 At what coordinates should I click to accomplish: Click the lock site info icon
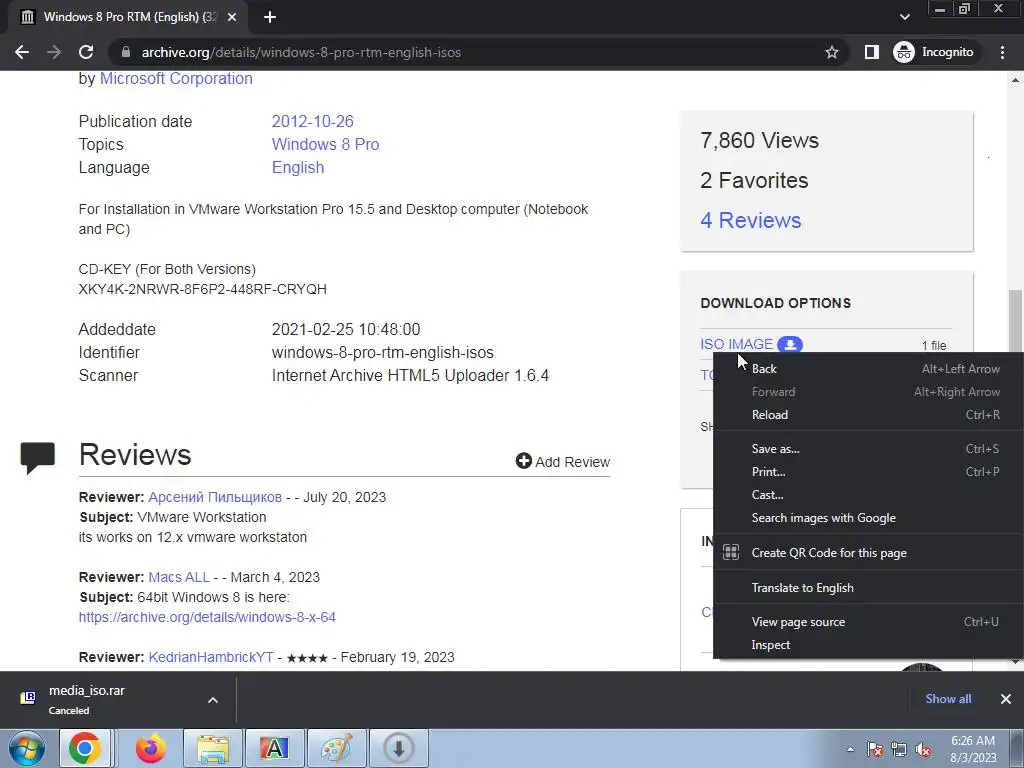(x=127, y=52)
